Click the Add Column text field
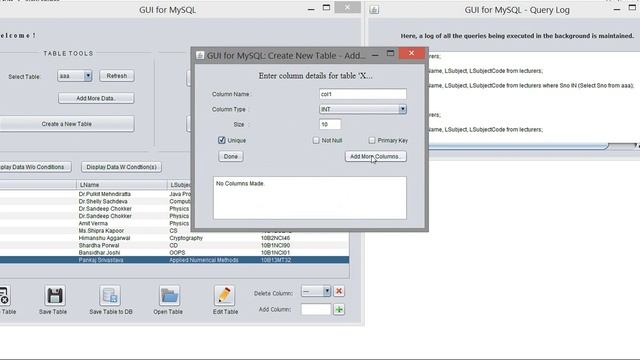 pyautogui.click(x=316, y=309)
